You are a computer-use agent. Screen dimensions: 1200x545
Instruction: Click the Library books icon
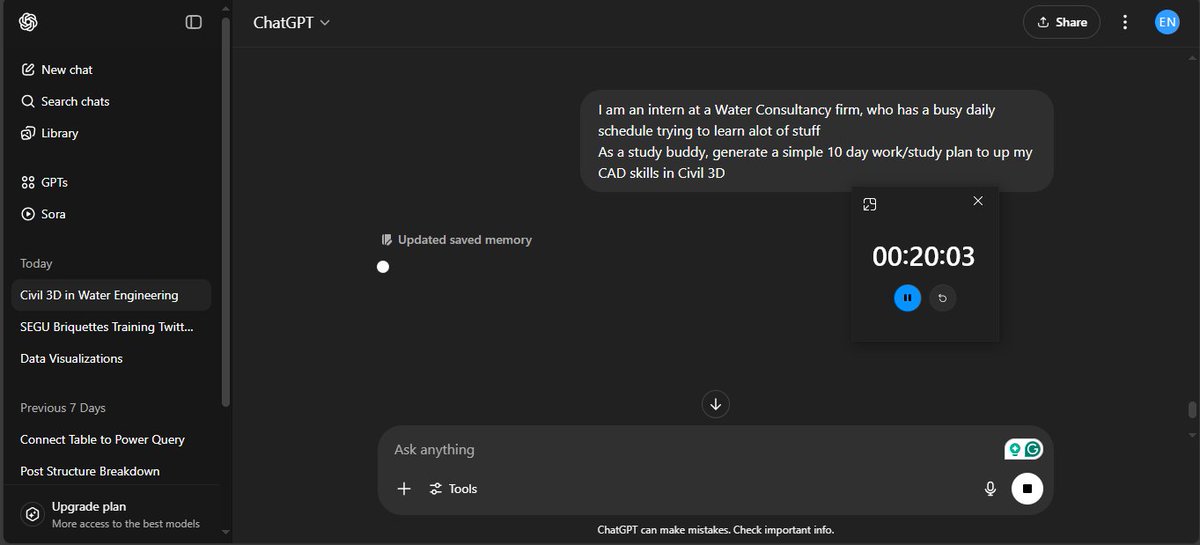[x=28, y=133]
